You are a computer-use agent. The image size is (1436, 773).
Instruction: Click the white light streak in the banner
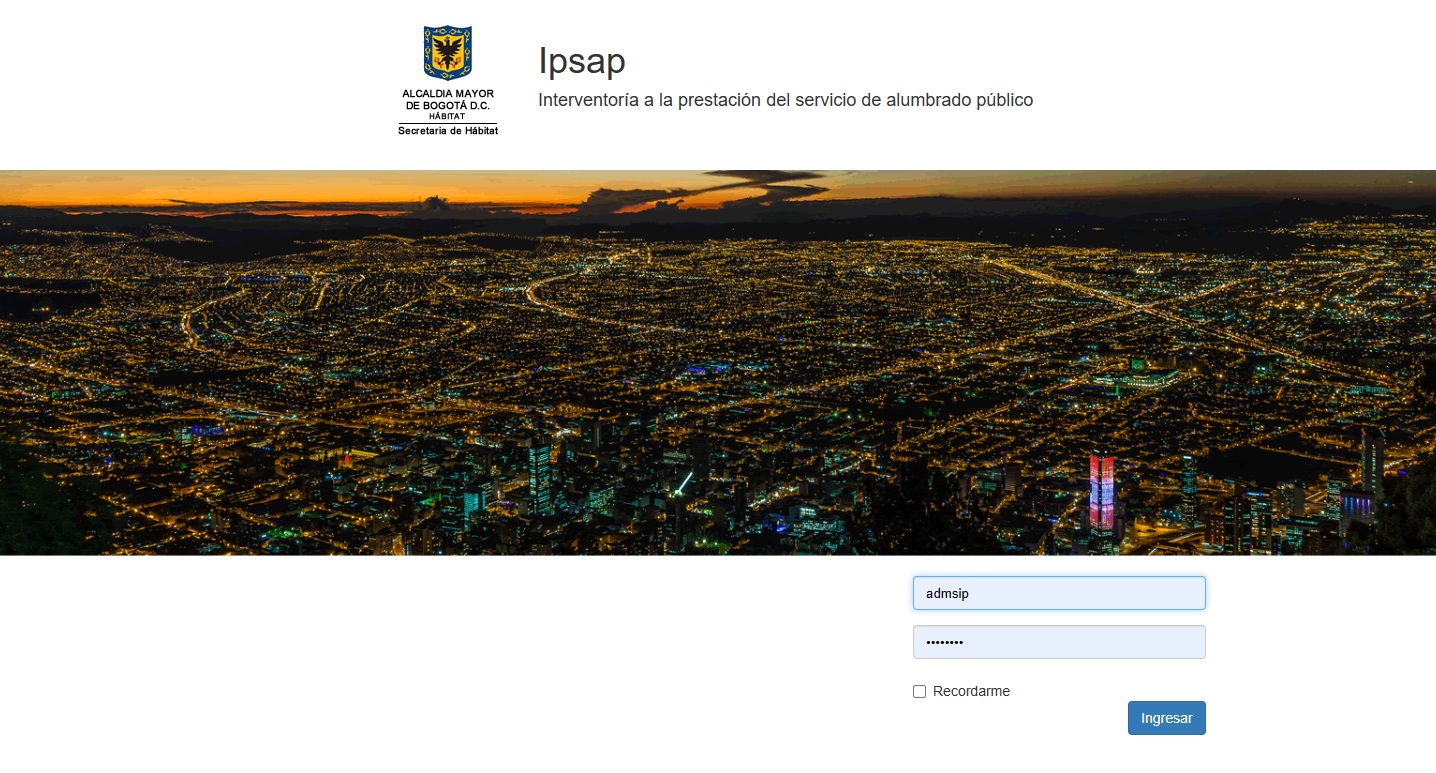pyautogui.click(x=683, y=483)
